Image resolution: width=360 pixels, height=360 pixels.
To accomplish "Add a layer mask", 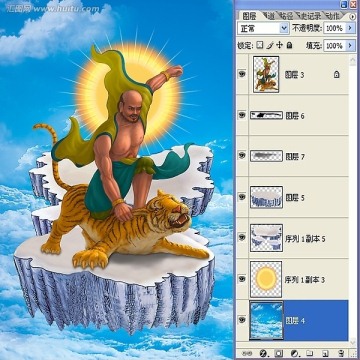I will tap(279, 353).
